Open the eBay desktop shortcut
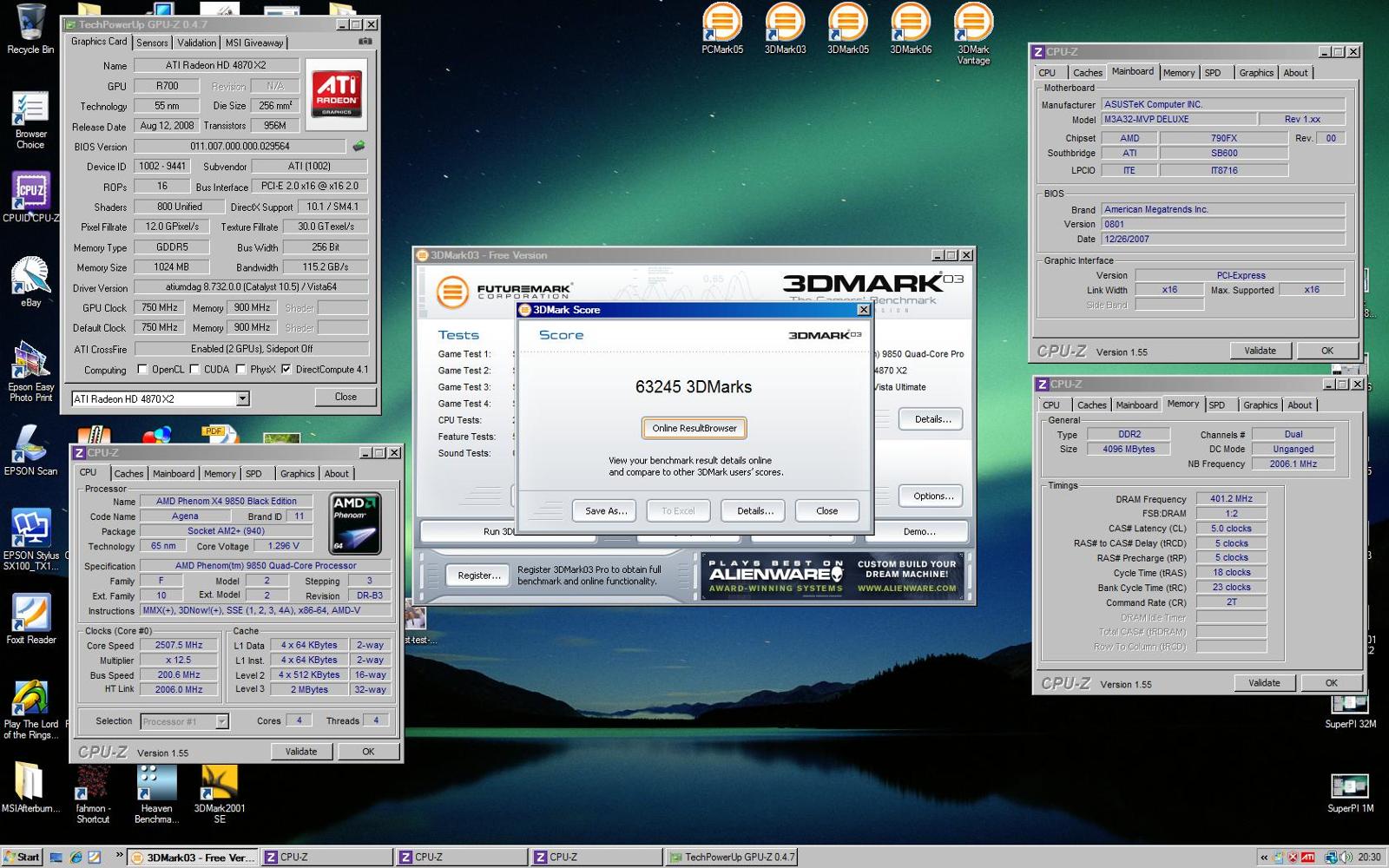Image resolution: width=1389 pixels, height=868 pixels. 30,281
